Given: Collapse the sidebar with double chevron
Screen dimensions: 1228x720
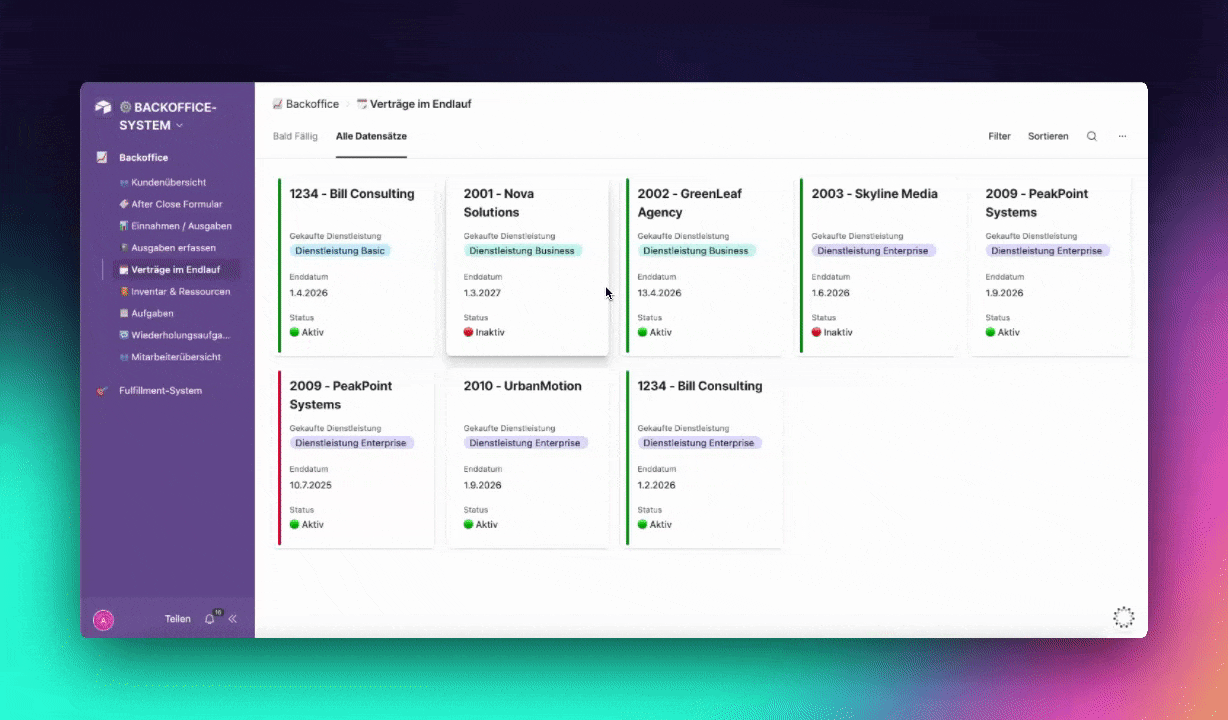Looking at the screenshot, I should tap(233, 619).
